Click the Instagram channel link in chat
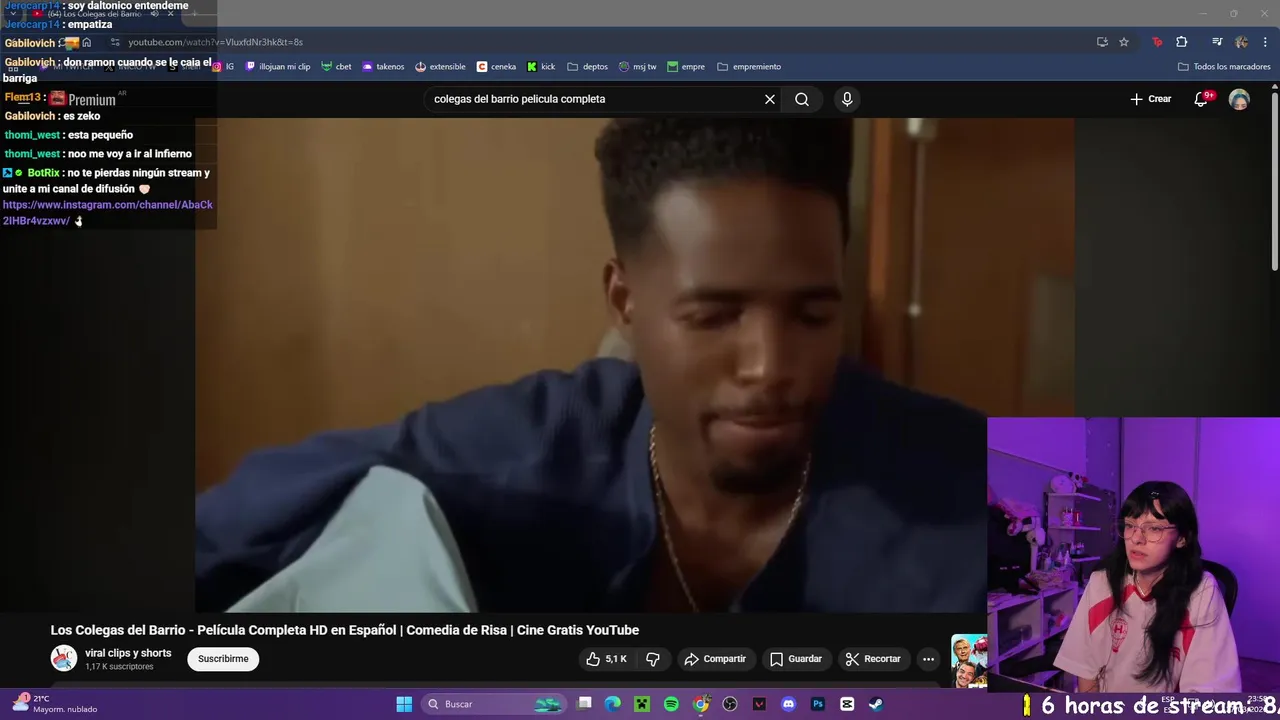The image size is (1280, 720). 108,212
